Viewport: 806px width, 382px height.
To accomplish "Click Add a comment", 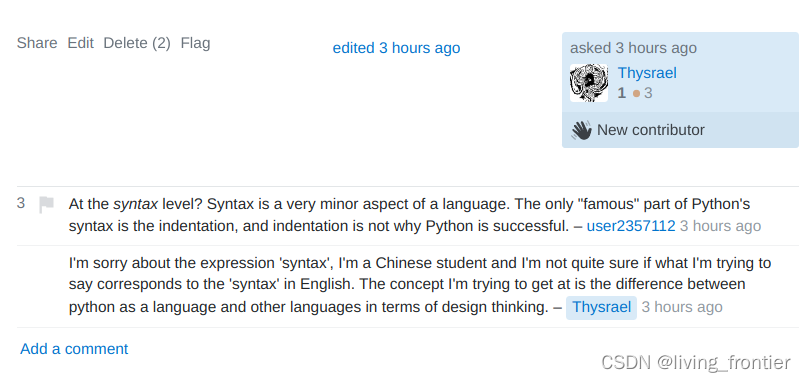I will pyautogui.click(x=74, y=349).
